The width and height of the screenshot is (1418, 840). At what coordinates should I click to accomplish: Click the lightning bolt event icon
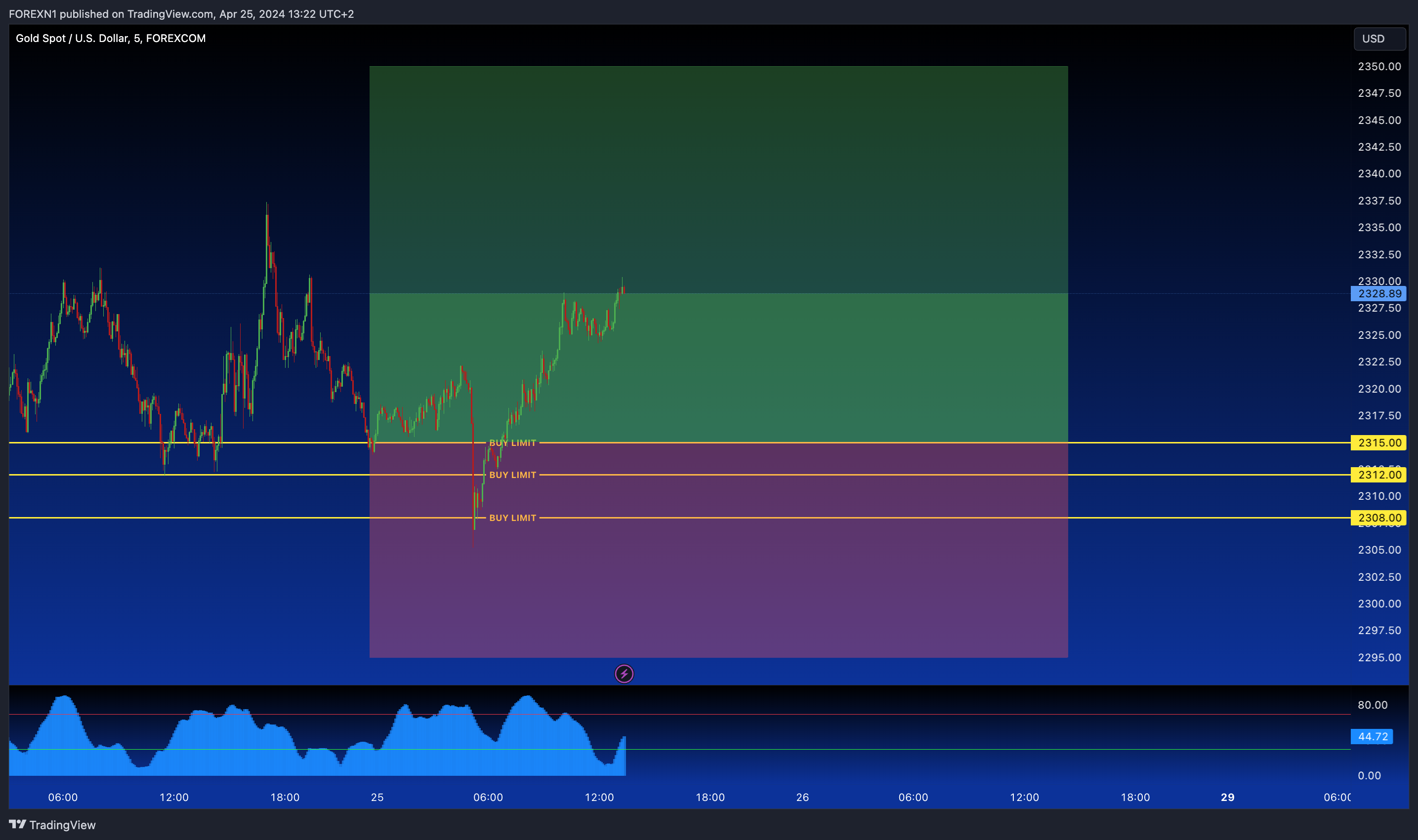[x=624, y=674]
